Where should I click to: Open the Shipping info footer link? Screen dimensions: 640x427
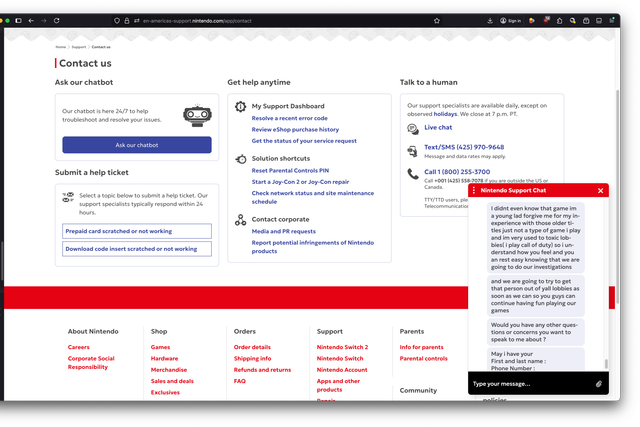point(252,359)
